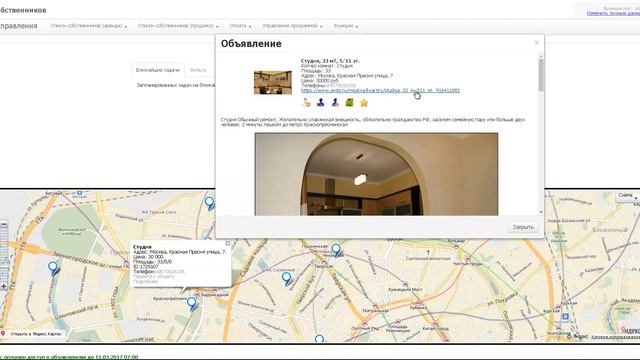This screenshot has width=640, height=360.
Task: Click the dialog vertical scrollbar thumb
Action: (541, 75)
